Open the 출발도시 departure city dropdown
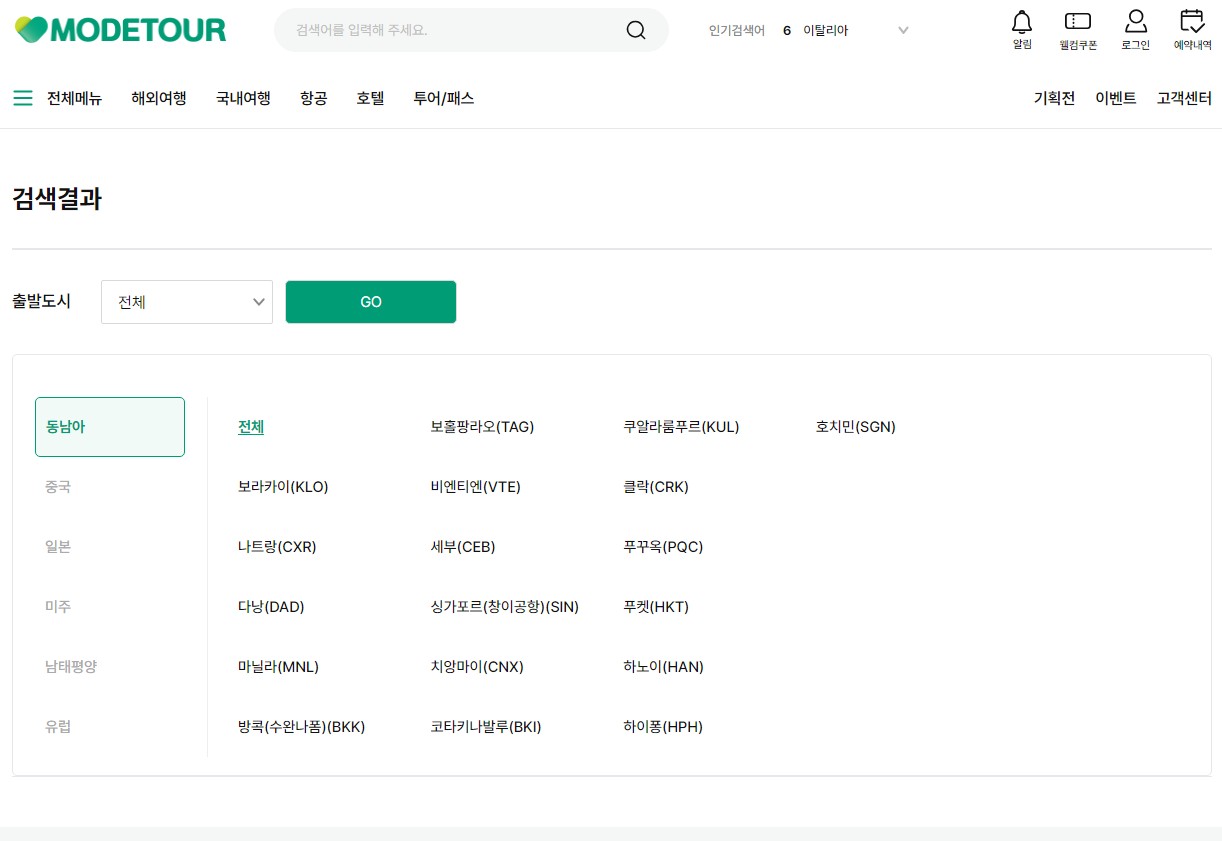This screenshot has width=1222, height=841. 186,301
